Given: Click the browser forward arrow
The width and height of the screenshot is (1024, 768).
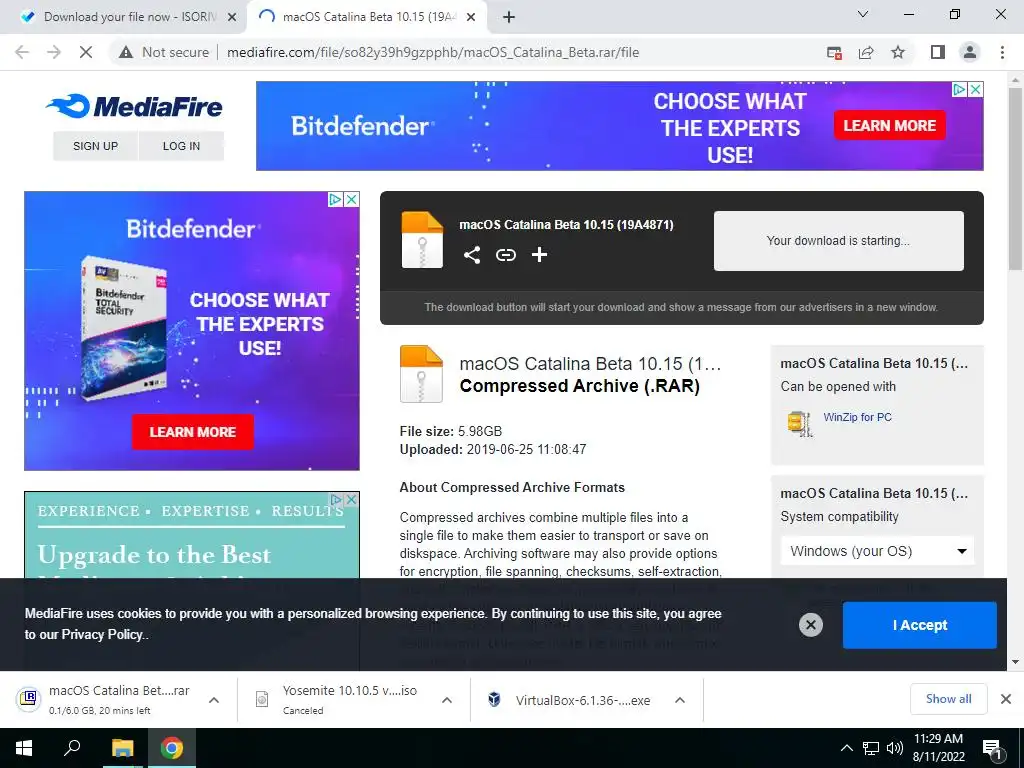Looking at the screenshot, I should click(54, 52).
